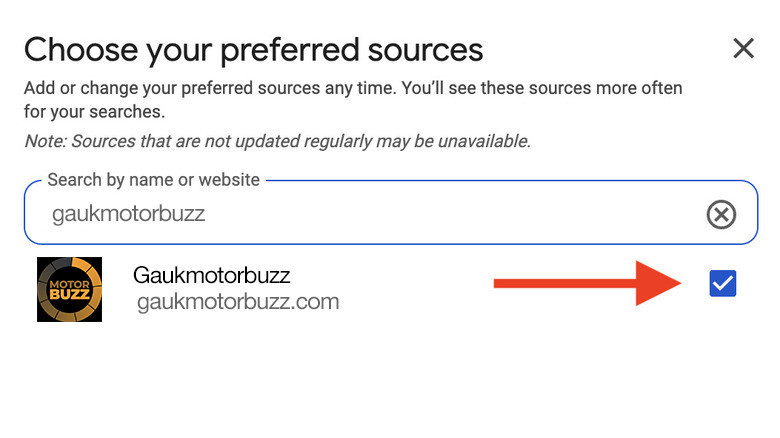780x438 pixels.
Task: Click the white checkmark in the blue box
Action: (722, 284)
